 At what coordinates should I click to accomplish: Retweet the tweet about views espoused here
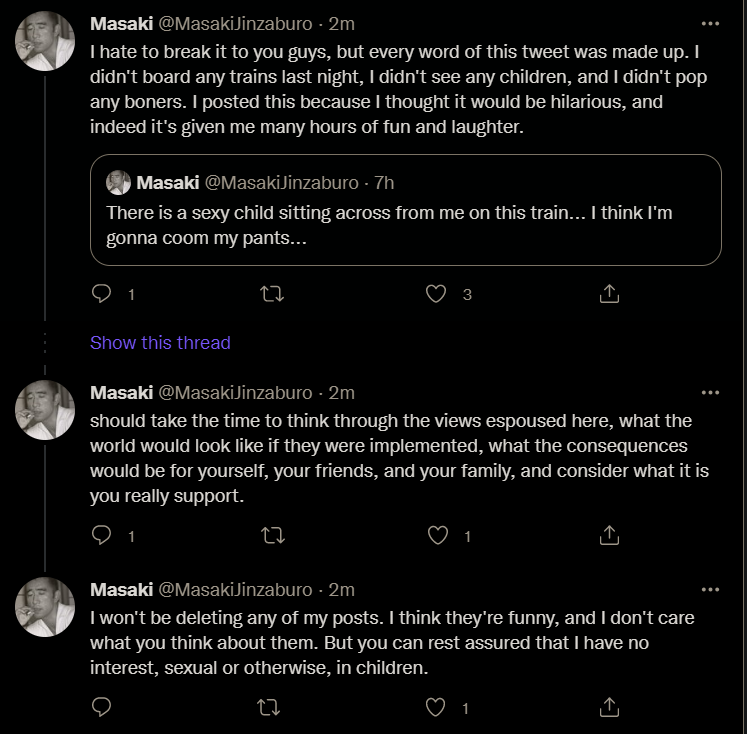273,535
